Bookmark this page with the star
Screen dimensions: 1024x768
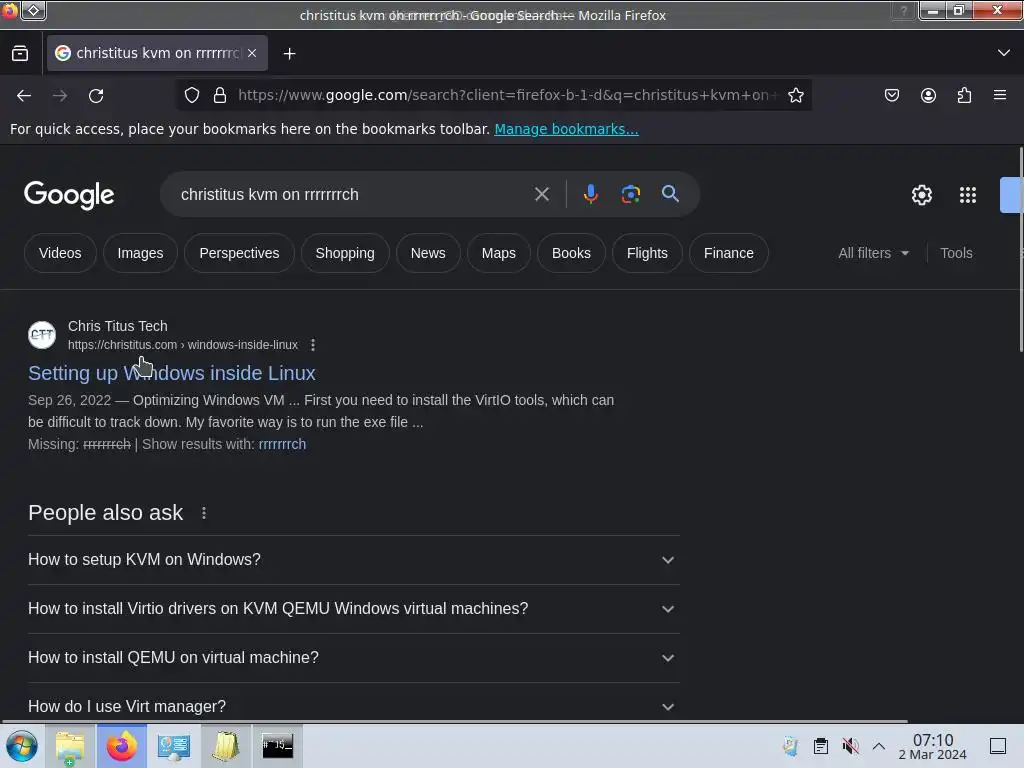click(x=795, y=95)
